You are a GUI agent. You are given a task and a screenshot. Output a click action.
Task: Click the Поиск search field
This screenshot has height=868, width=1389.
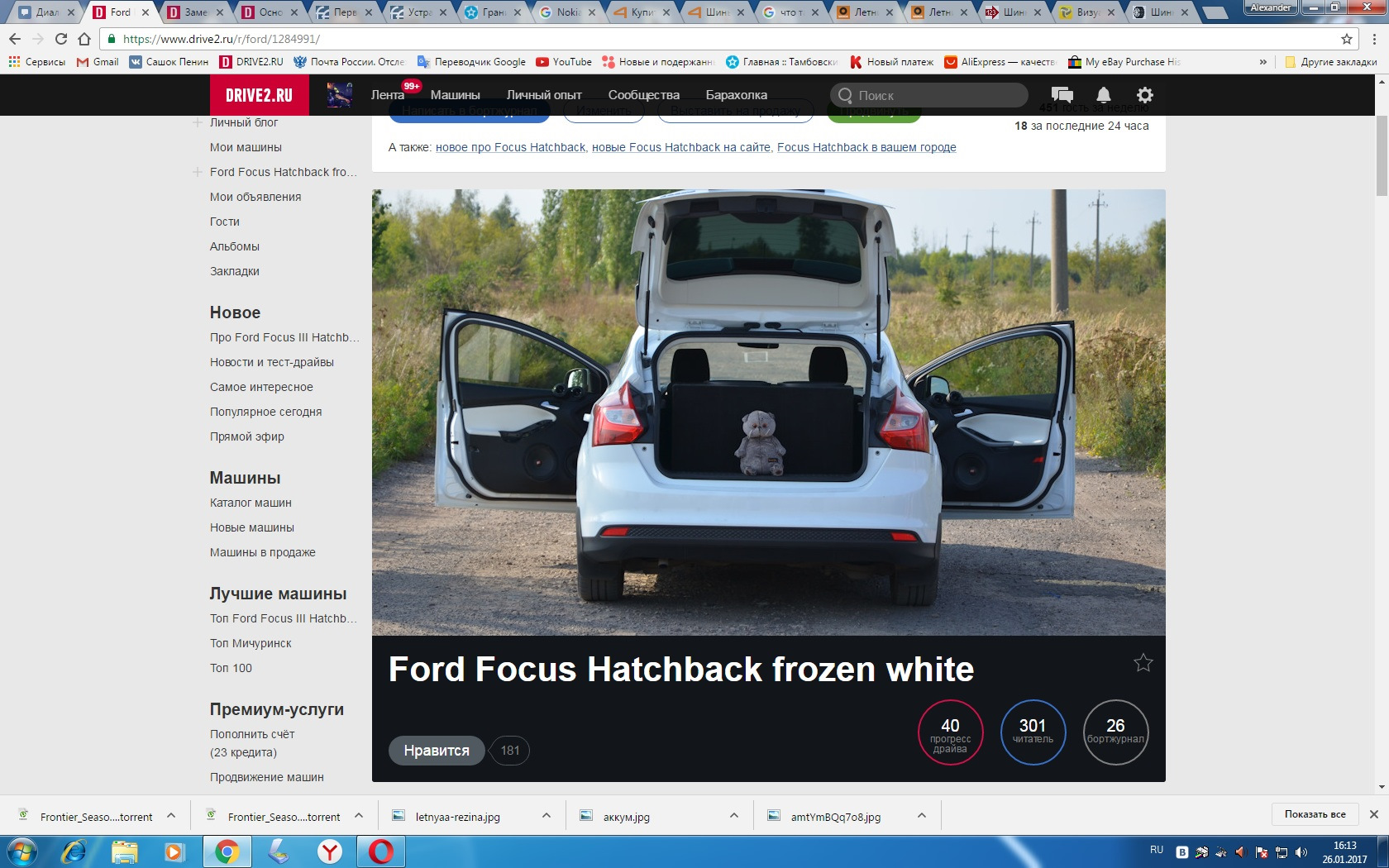(929, 95)
